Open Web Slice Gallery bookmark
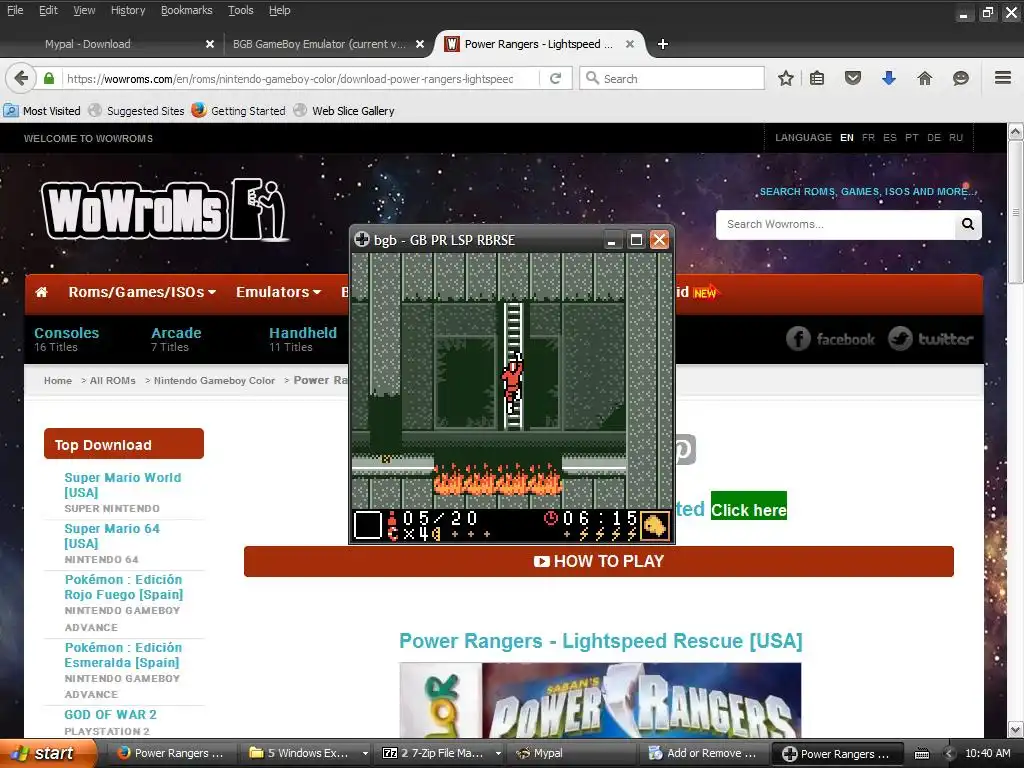 pos(344,110)
